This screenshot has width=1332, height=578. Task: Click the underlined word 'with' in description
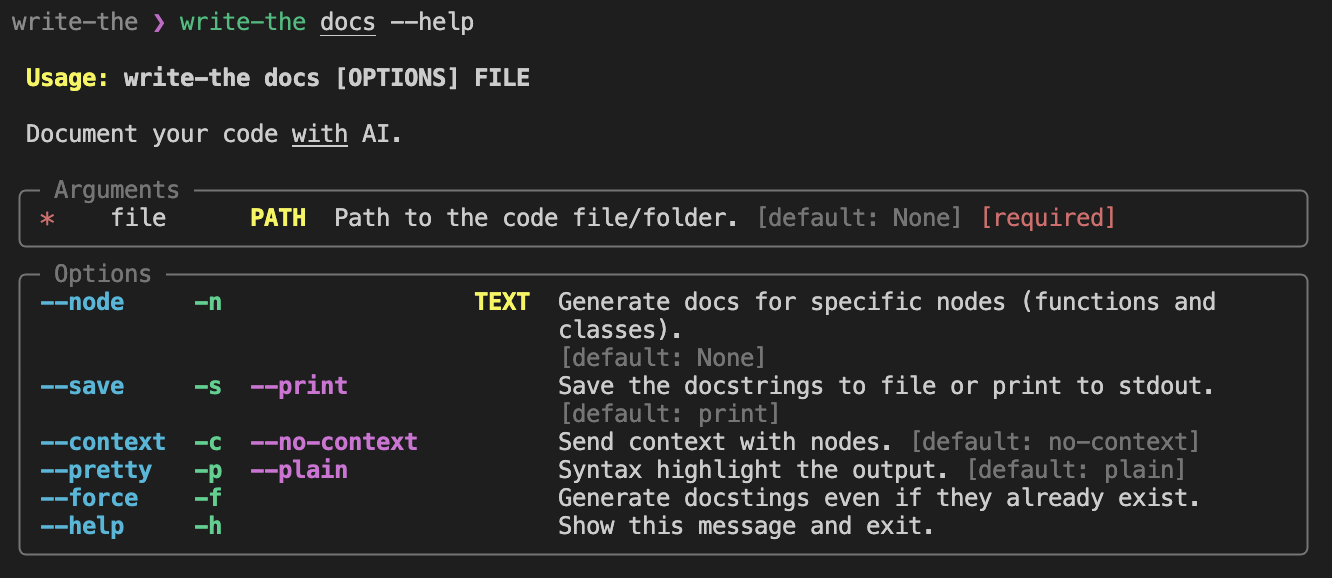pyautogui.click(x=320, y=134)
